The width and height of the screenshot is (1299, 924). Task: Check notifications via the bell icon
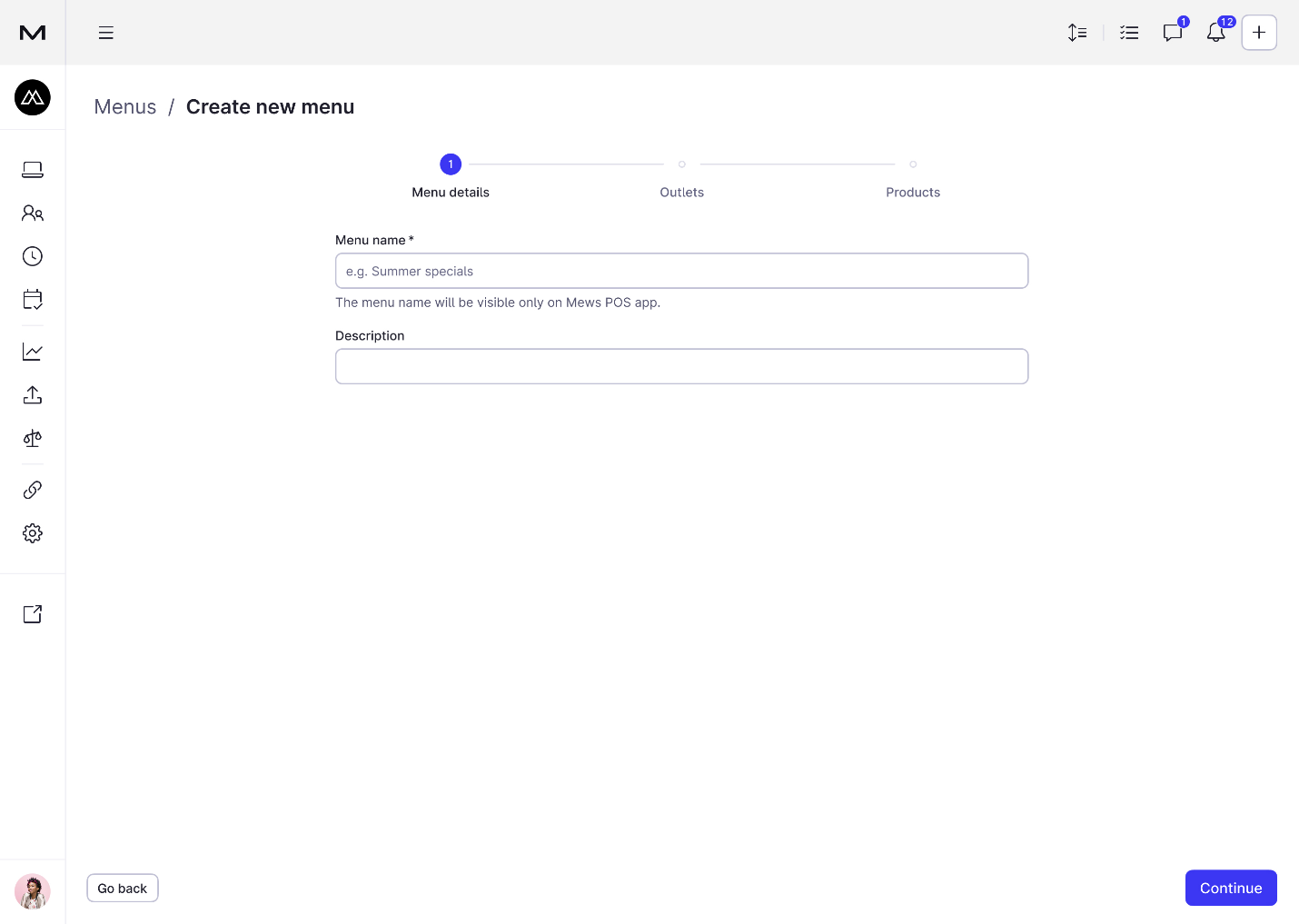[1216, 33]
